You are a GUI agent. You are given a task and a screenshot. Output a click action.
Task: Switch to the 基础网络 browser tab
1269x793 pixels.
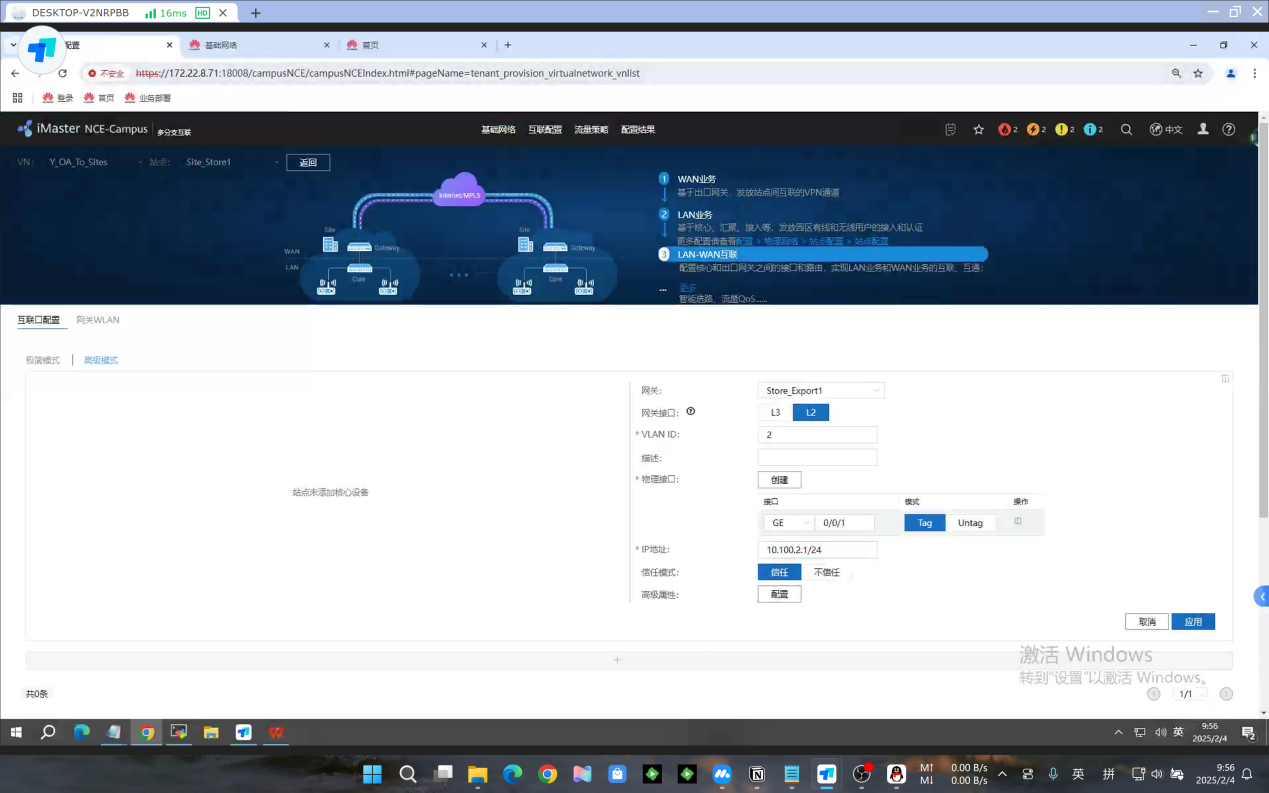pos(260,45)
